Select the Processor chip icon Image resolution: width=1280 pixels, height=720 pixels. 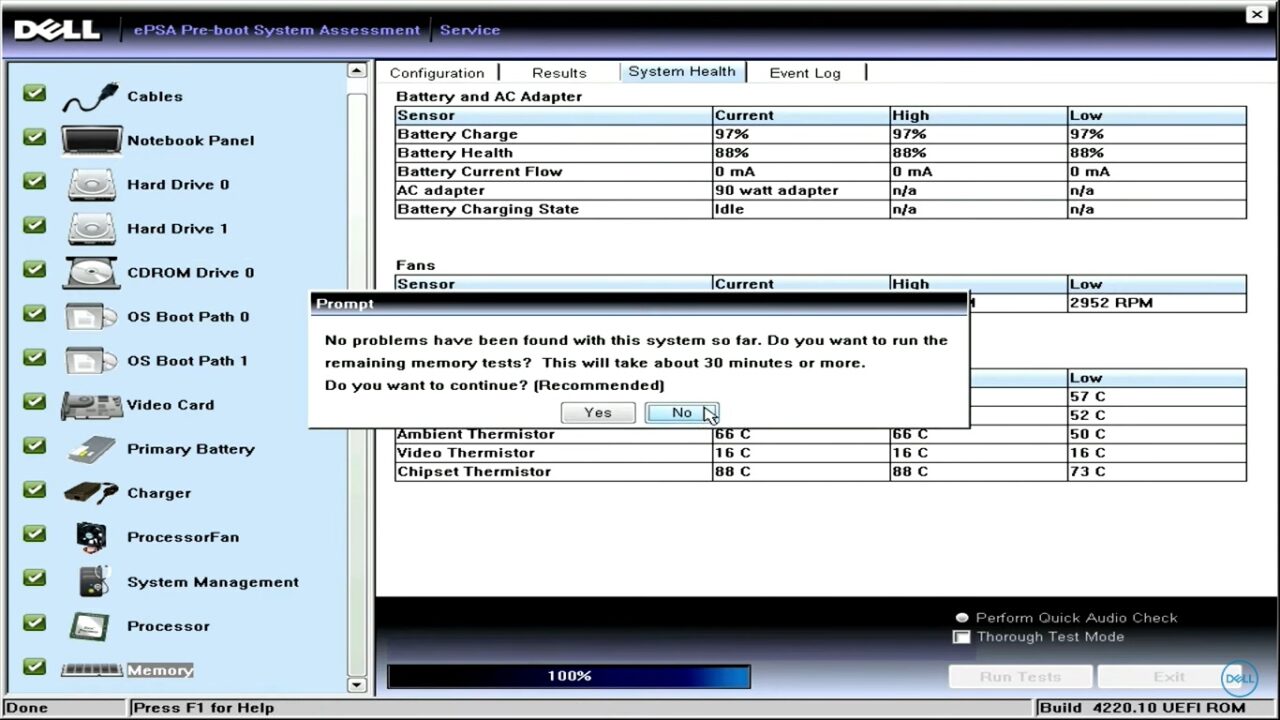91,626
